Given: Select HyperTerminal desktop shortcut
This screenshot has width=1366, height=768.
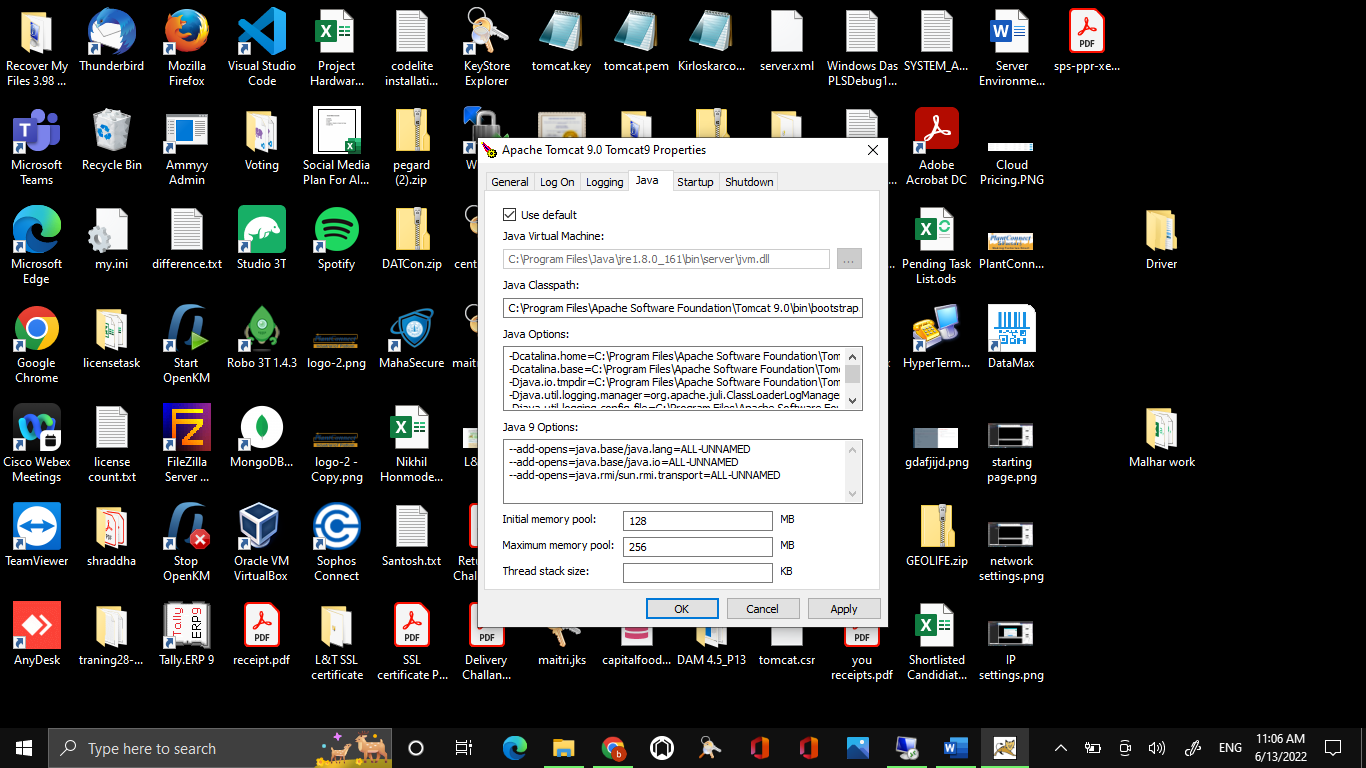Looking at the screenshot, I should (937, 338).
